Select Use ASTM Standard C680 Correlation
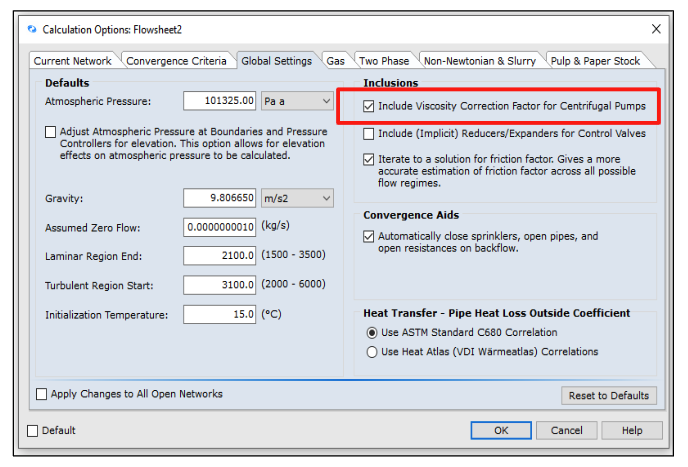This screenshot has width=688, height=467. 372,333
